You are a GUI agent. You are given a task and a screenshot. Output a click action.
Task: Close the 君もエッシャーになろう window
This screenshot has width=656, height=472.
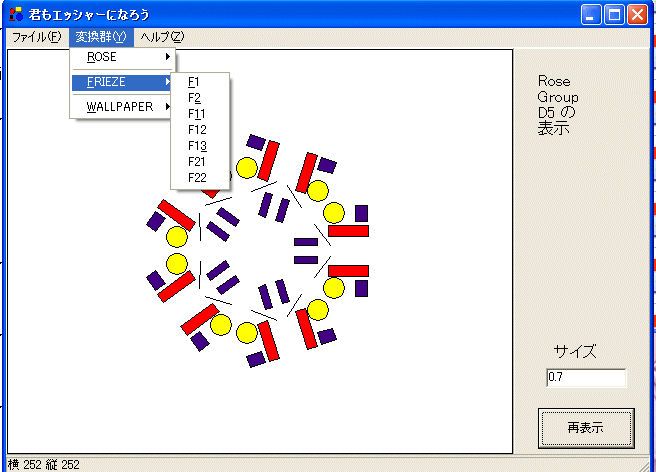[637, 15]
